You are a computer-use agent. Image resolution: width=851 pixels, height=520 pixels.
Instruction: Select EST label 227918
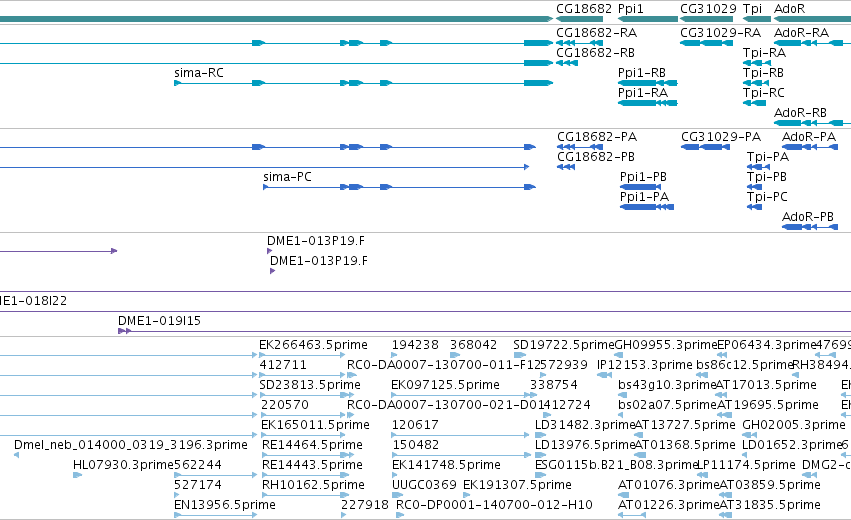(365, 505)
